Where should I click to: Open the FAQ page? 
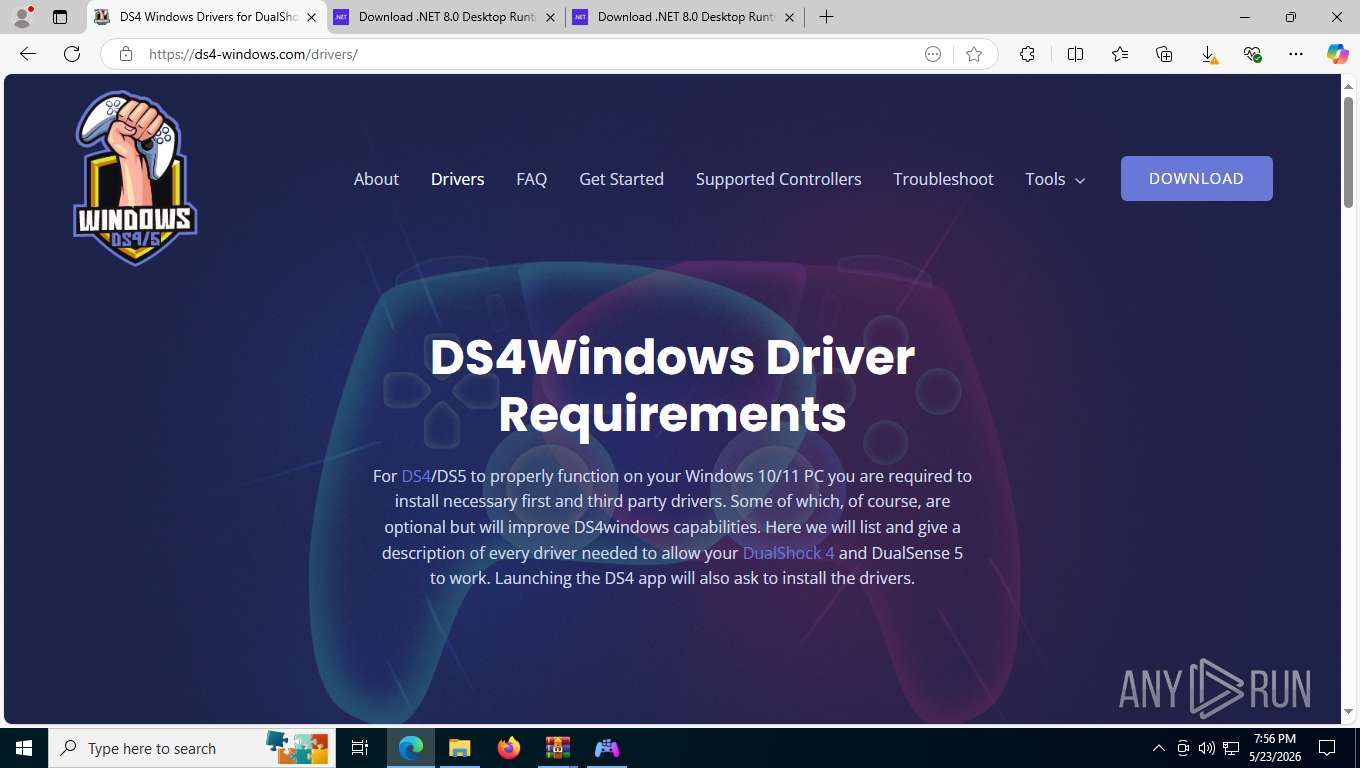coord(531,179)
